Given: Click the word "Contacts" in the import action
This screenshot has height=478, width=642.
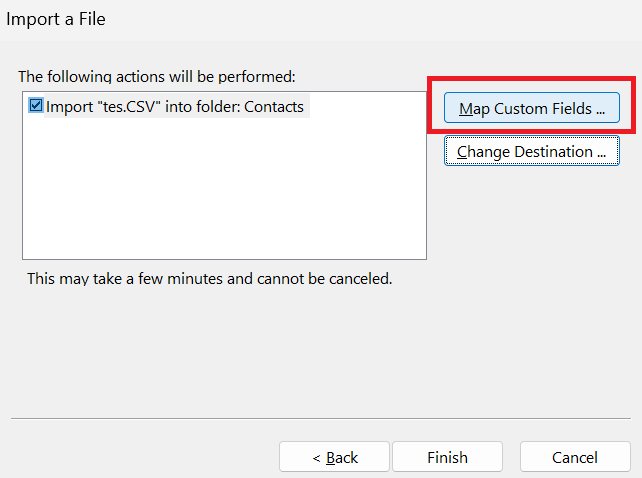Looking at the screenshot, I should [x=273, y=106].
